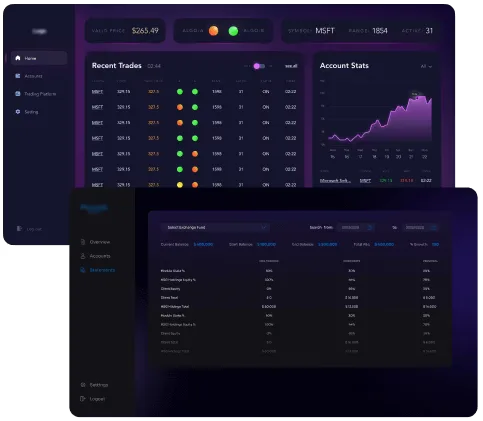Expand the Select Exchange Fund dropdown

pyautogui.click(x=215, y=227)
